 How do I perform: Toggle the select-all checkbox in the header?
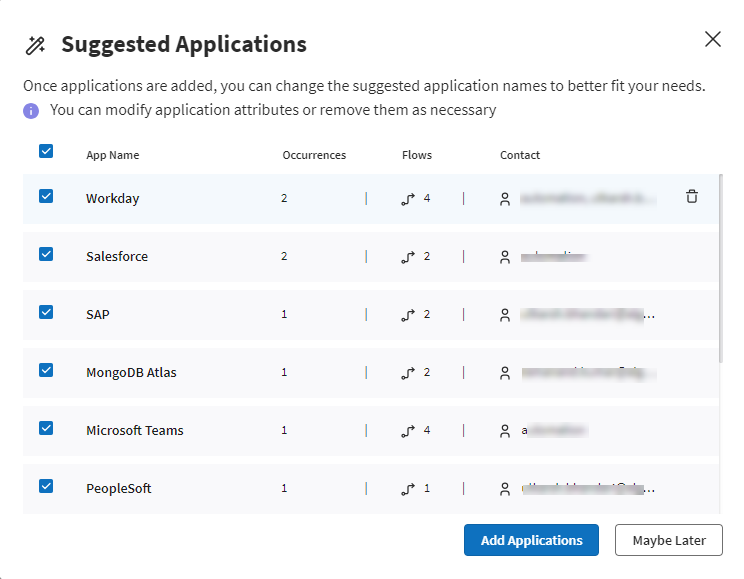coord(46,152)
